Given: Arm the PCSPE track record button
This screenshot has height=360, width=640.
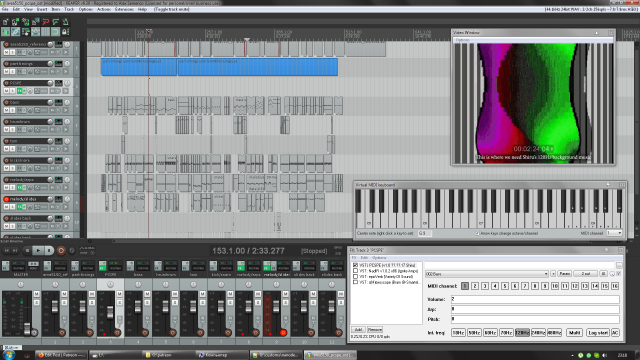Looking at the screenshot, I should 6,83.
